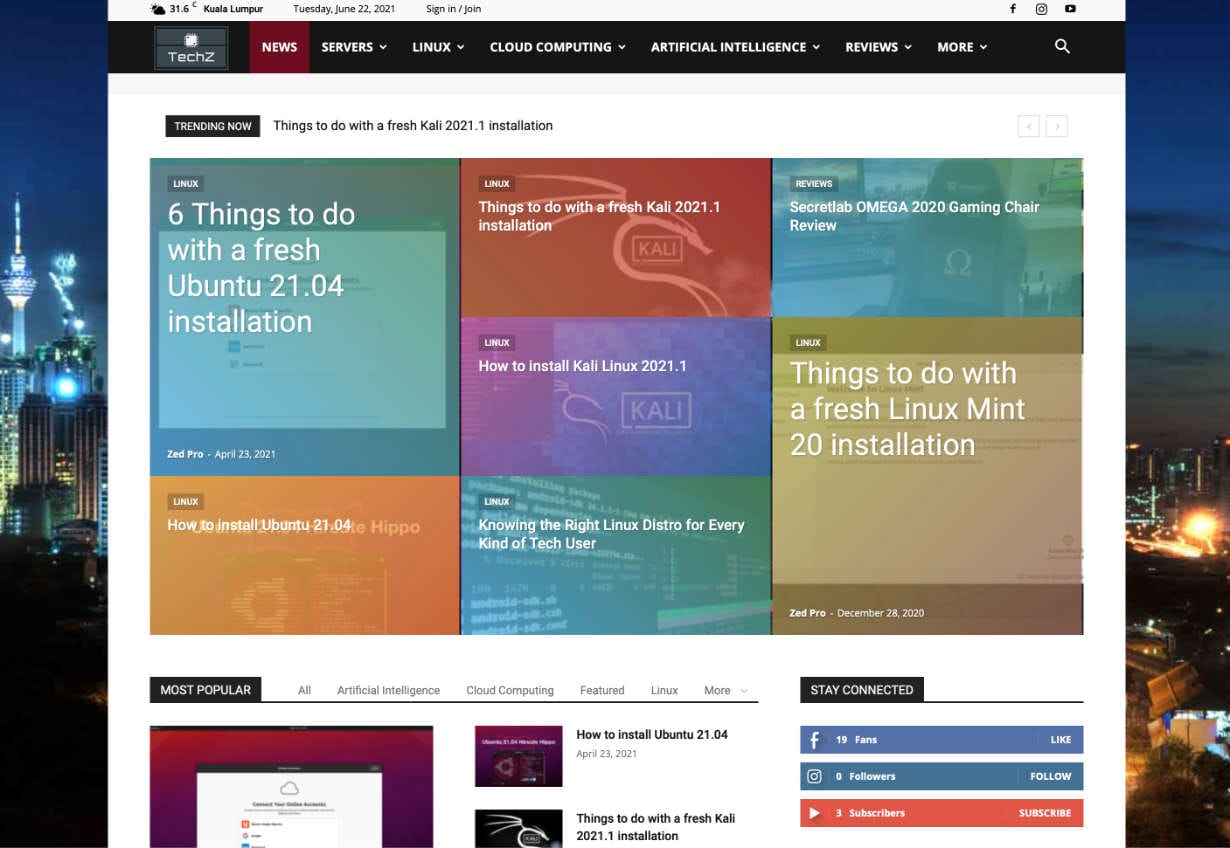Open trending headline about Kali 2021.1
Image resolution: width=1230 pixels, height=848 pixels.
point(413,126)
